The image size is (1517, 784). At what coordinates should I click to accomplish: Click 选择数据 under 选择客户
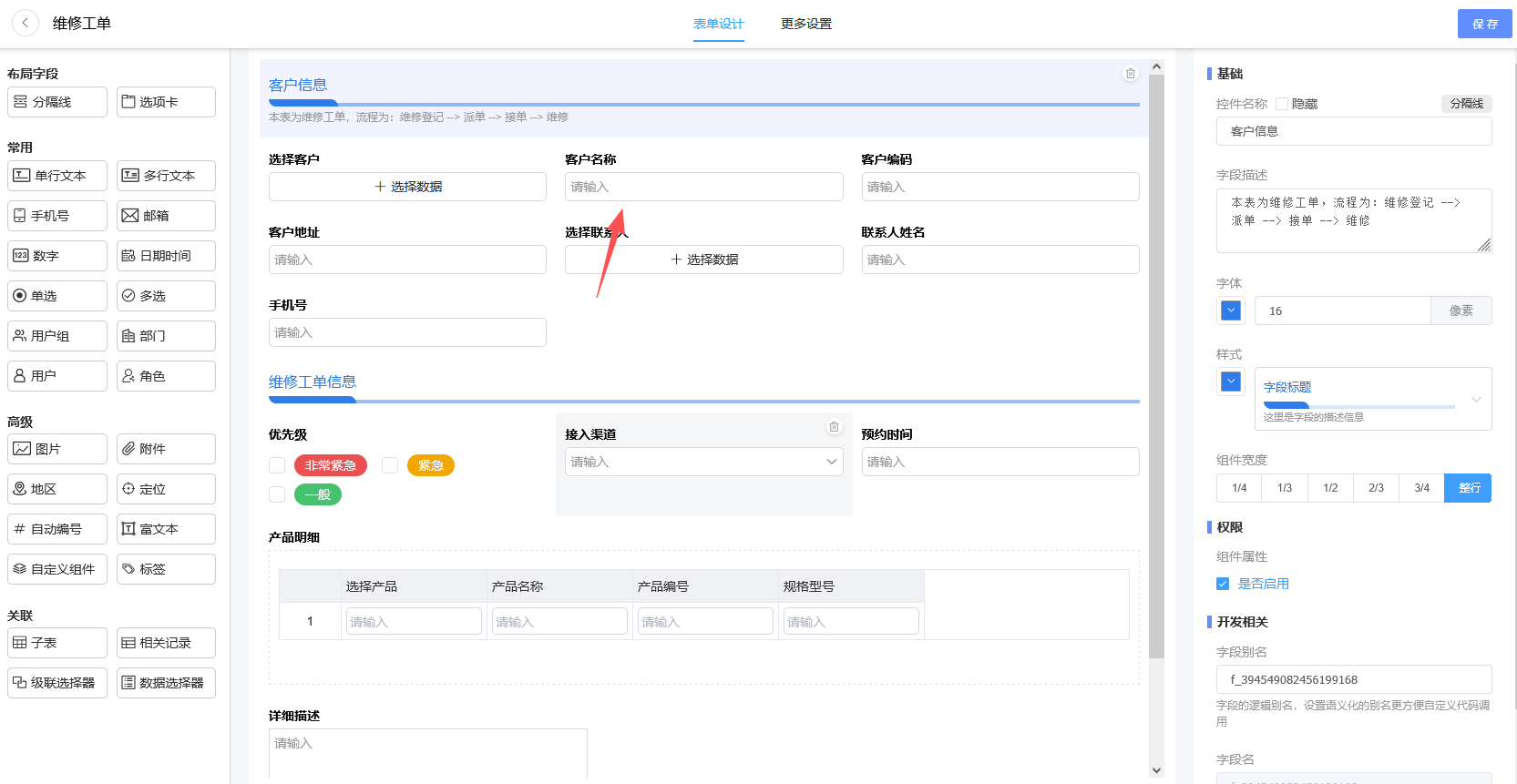(407, 187)
